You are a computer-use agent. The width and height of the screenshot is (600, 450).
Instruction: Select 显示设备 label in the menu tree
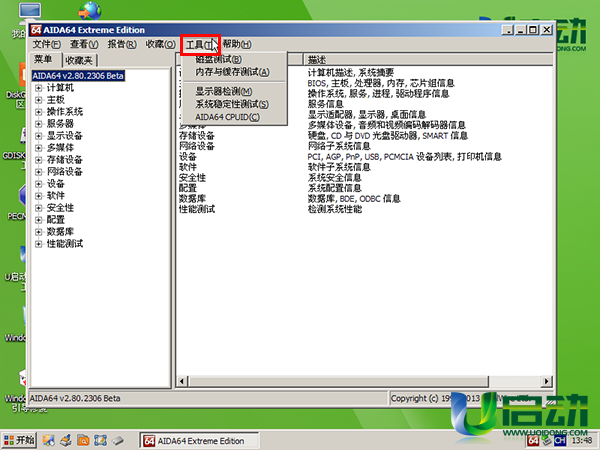65,136
